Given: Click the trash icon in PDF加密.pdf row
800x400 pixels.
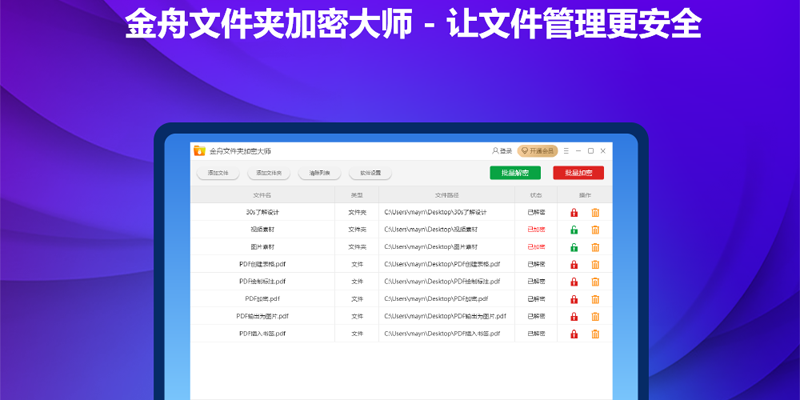Looking at the screenshot, I should click(x=595, y=299).
